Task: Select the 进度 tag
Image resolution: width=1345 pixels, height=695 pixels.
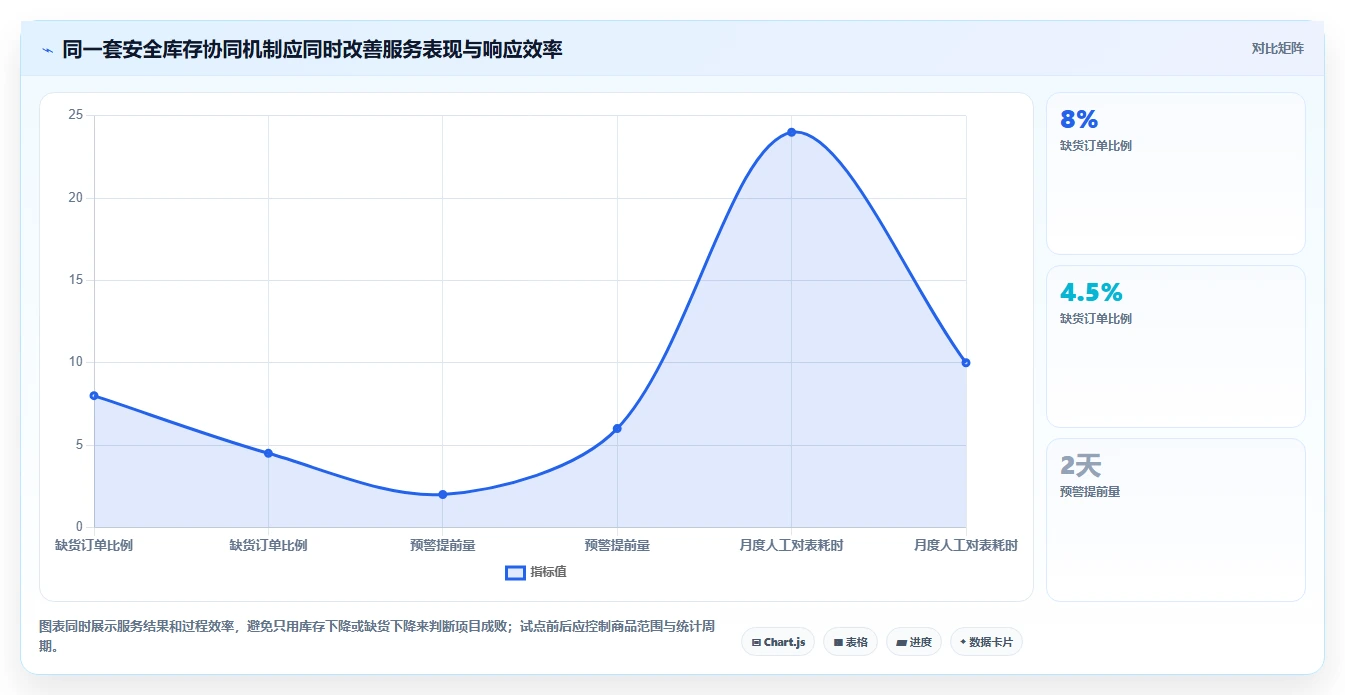Action: coord(913,642)
